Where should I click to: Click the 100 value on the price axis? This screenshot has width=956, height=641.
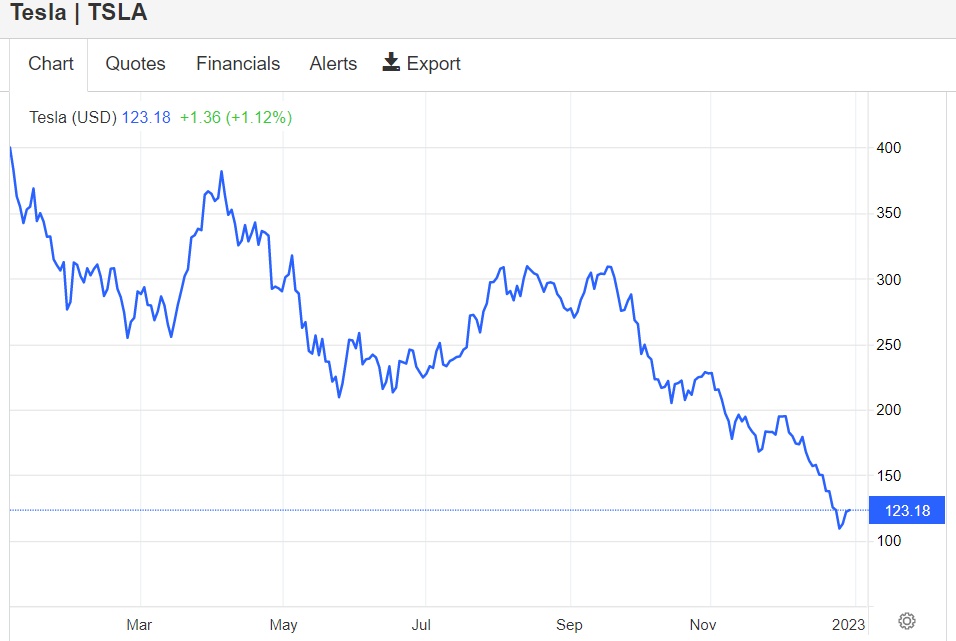888,541
